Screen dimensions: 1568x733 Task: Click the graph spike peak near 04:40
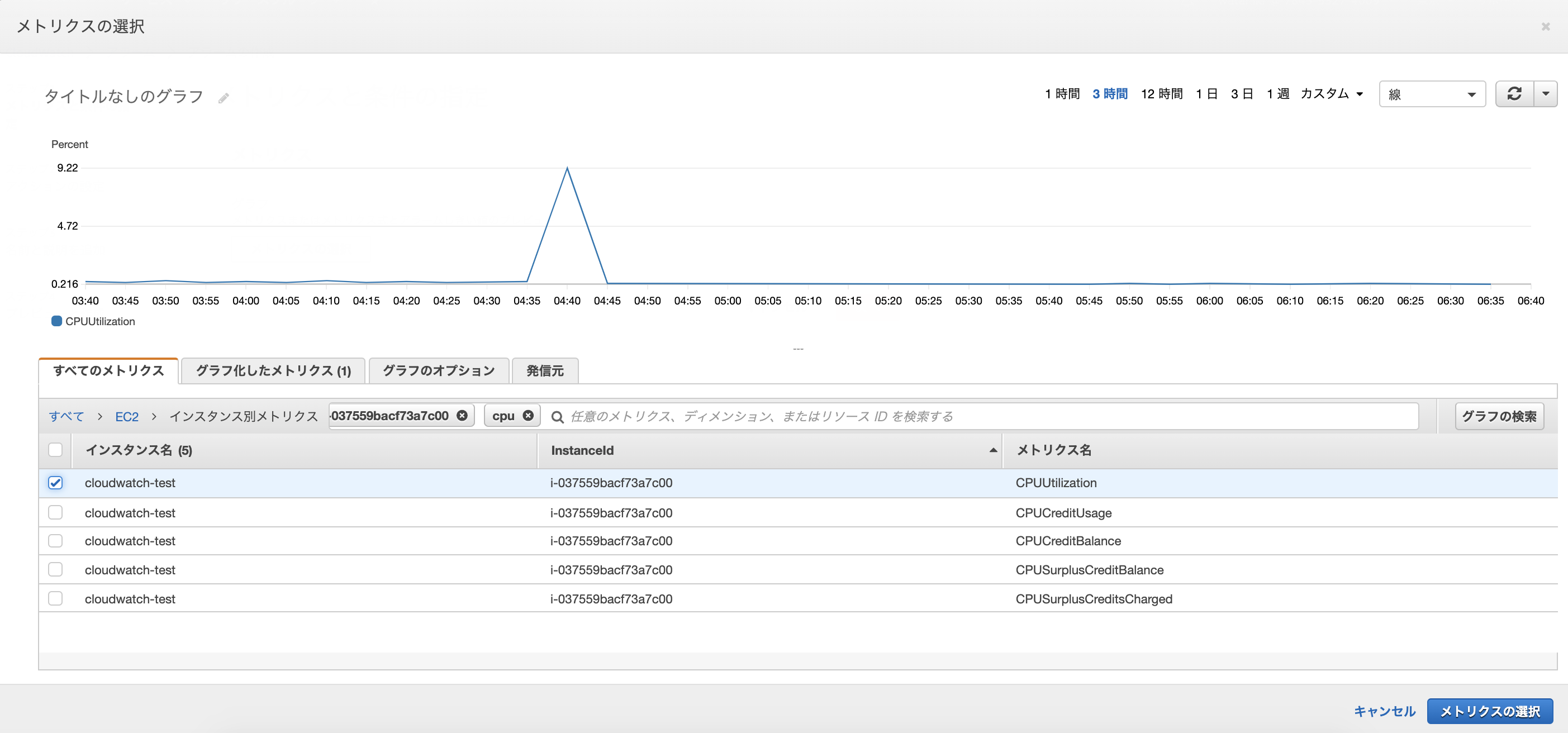(567, 168)
